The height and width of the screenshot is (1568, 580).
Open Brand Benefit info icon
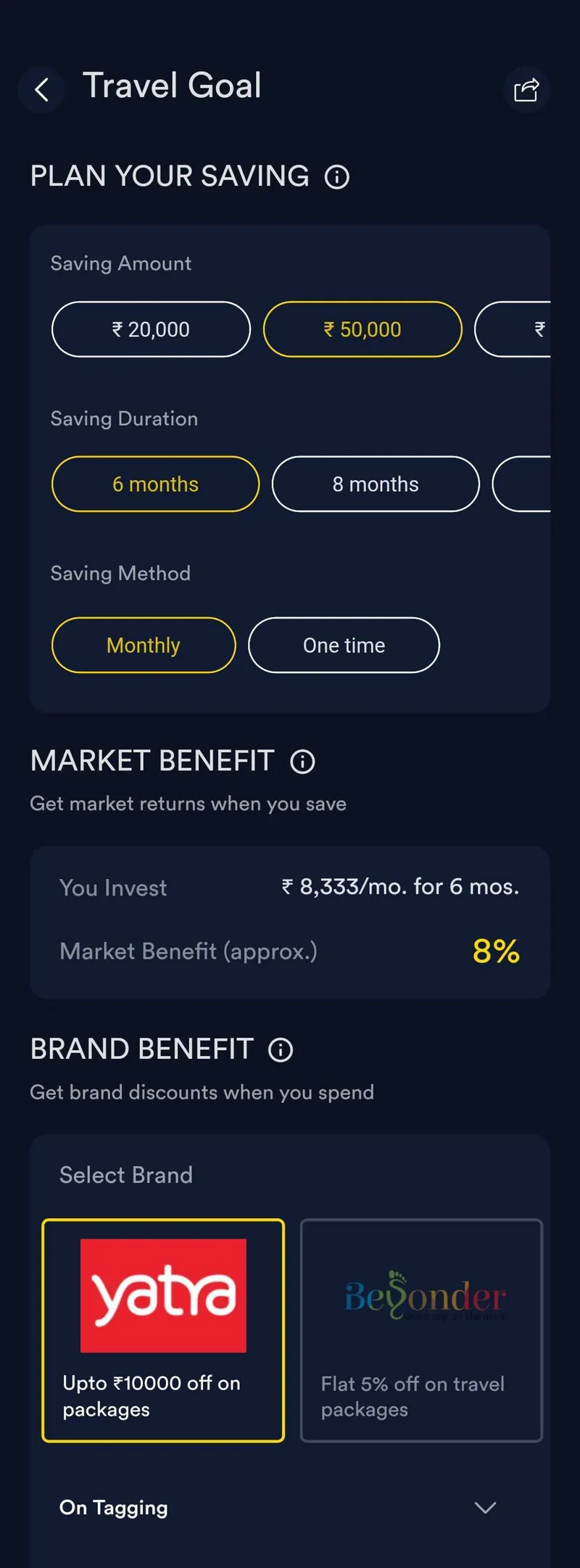point(281,1049)
